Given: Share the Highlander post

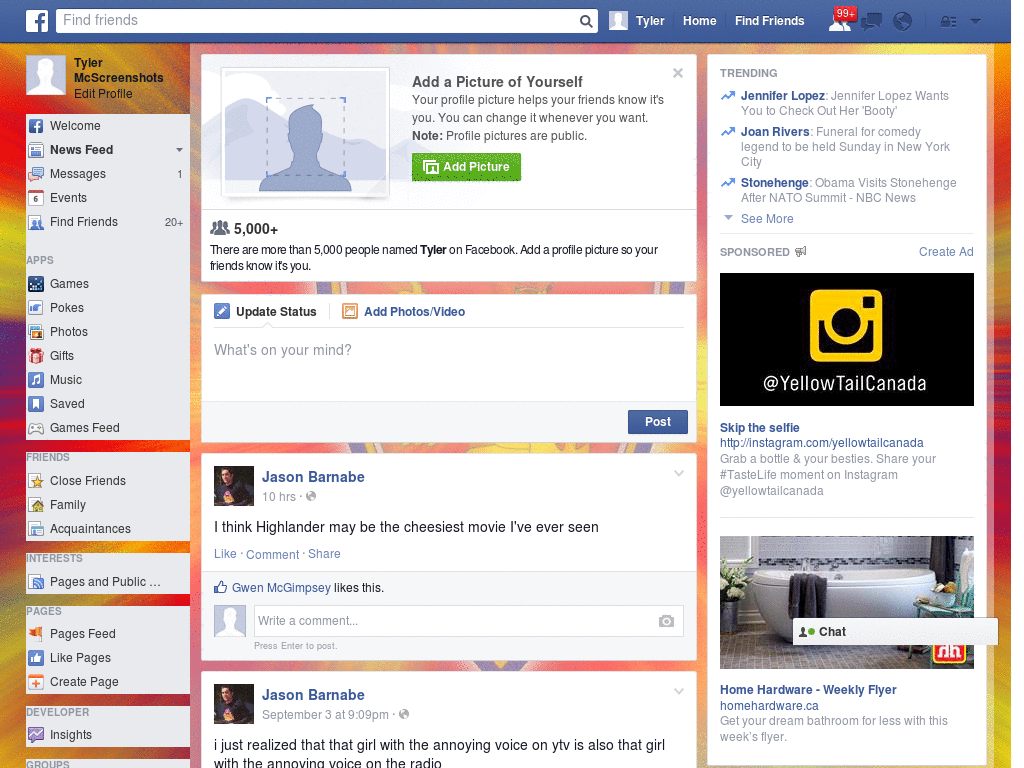Looking at the screenshot, I should (x=324, y=554).
